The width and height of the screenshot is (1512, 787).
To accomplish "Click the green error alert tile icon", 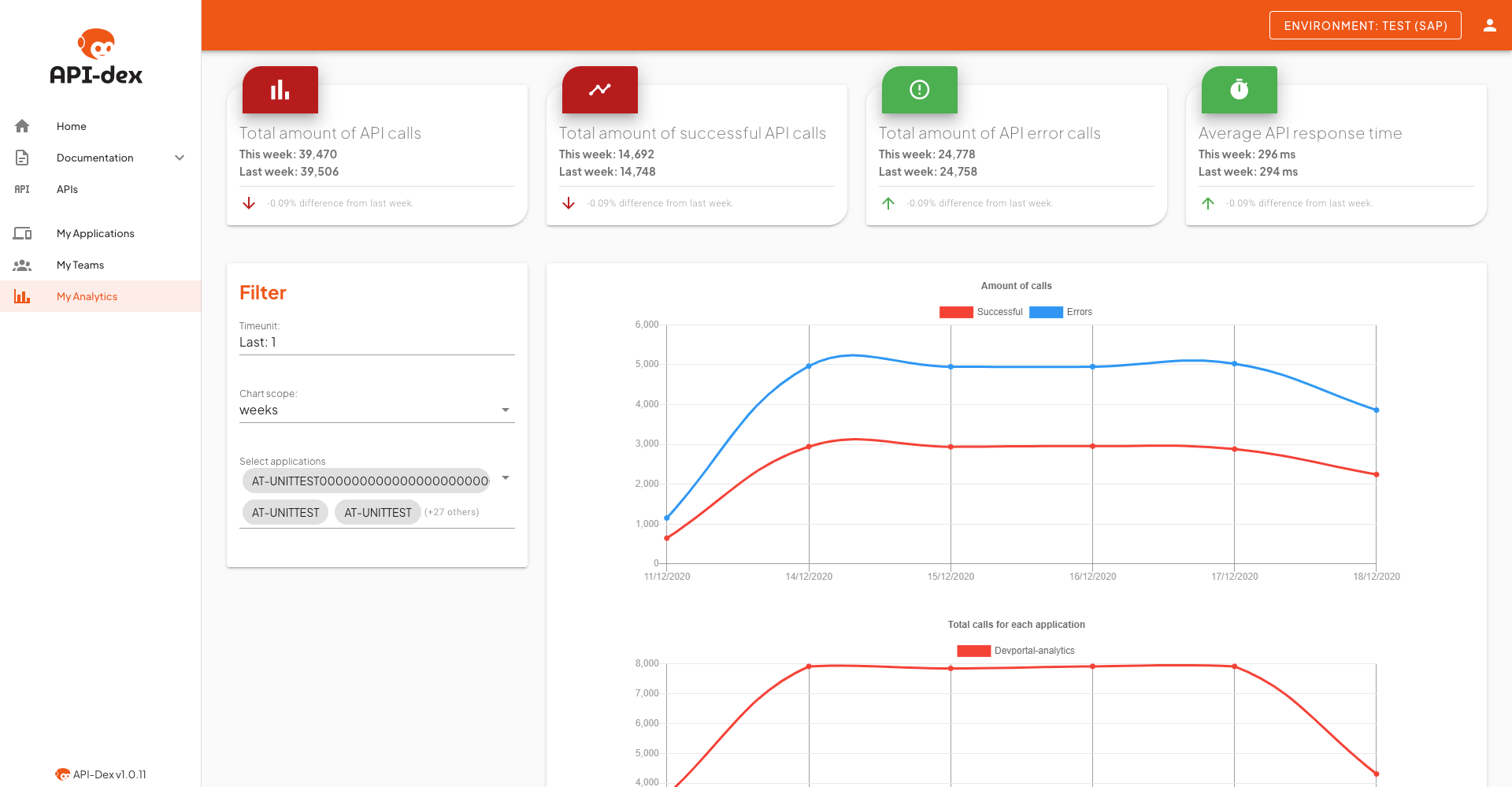I will pos(920,90).
